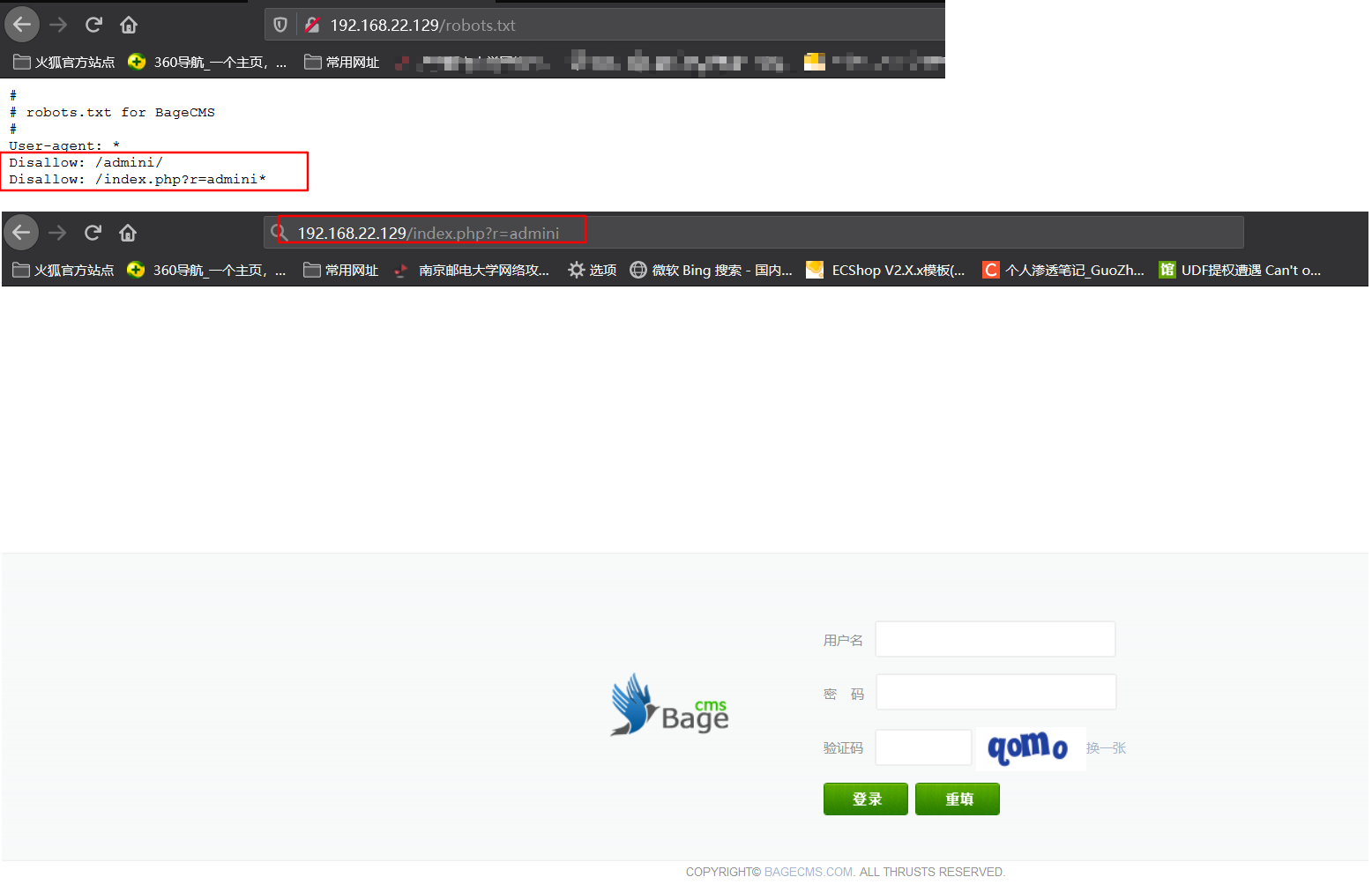The width and height of the screenshot is (1372, 892).
Task: Reload the admini login page
Action: click(x=93, y=233)
